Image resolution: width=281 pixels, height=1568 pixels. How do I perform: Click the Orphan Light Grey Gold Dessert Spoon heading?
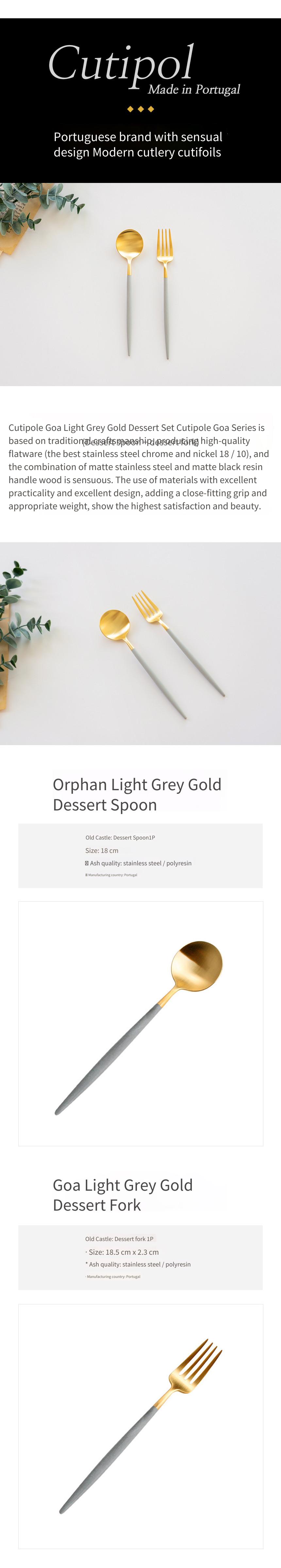click(137, 794)
